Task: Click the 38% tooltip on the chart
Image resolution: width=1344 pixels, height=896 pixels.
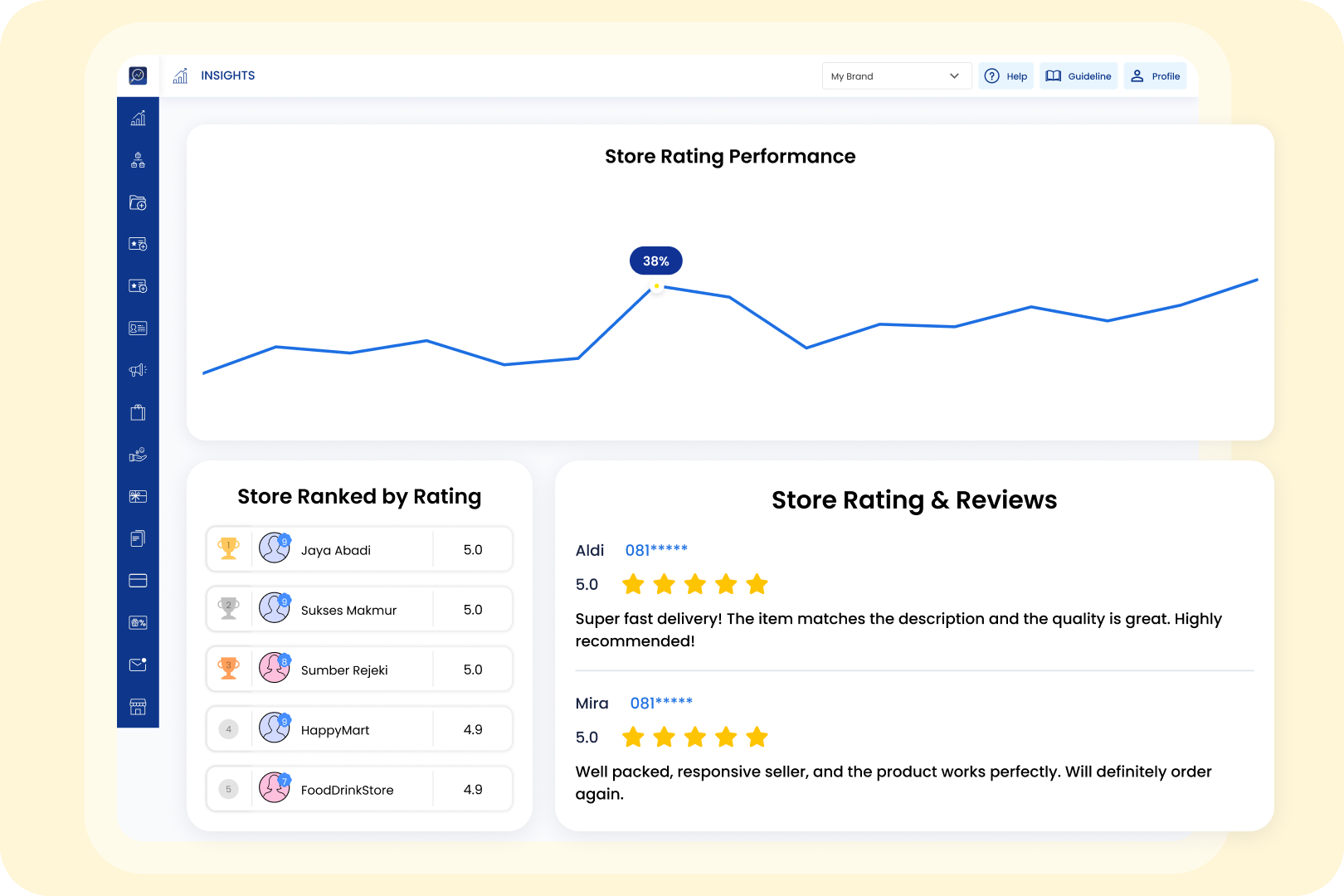Action: click(656, 261)
